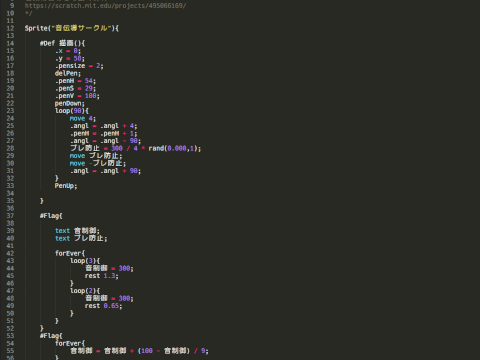Click the assignment to 300 on line 44

(109, 268)
